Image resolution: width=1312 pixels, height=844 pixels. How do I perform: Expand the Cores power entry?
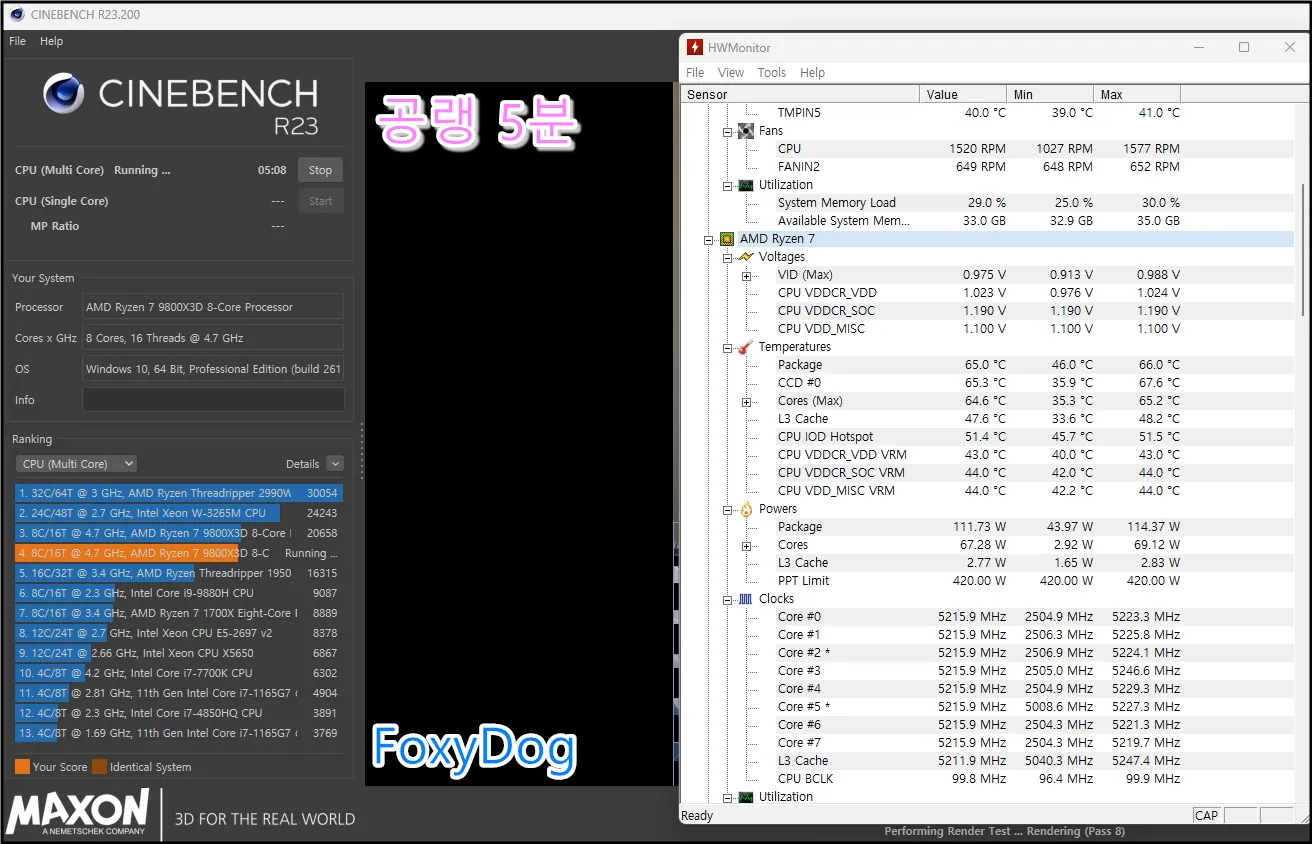[746, 545]
